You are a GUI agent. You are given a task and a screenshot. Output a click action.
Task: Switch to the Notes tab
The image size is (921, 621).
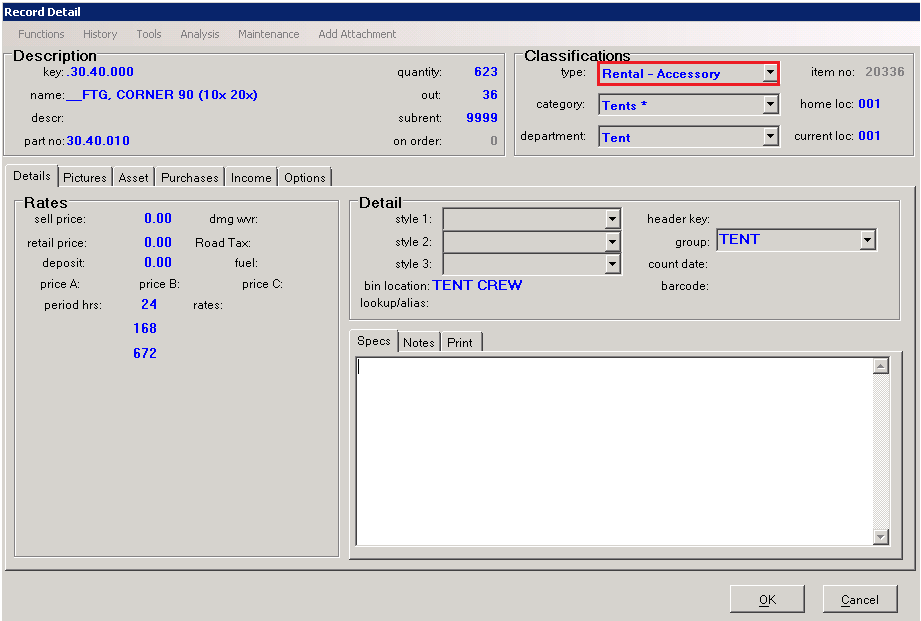click(419, 343)
